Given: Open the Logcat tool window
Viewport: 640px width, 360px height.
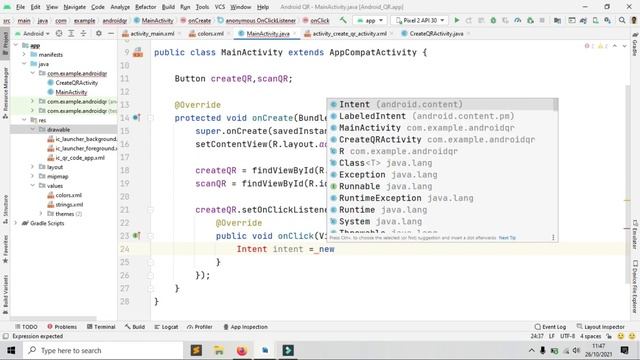Looking at the screenshot, I should click(166, 327).
